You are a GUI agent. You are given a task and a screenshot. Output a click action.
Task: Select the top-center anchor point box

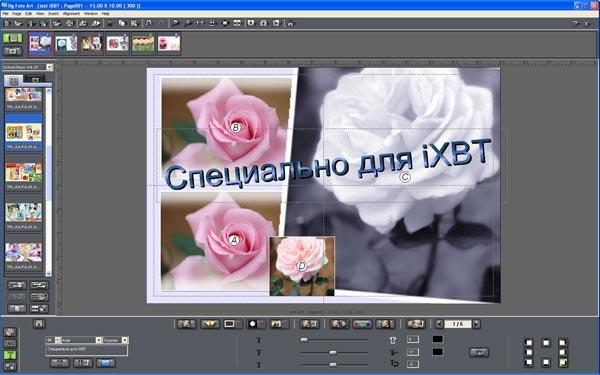[546, 342]
